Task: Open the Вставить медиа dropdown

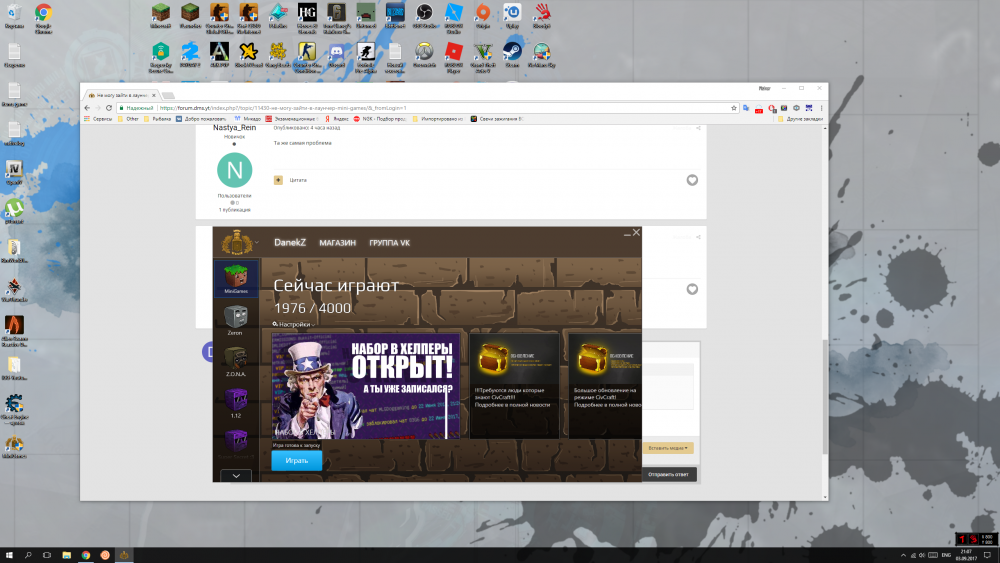Action: coord(669,448)
